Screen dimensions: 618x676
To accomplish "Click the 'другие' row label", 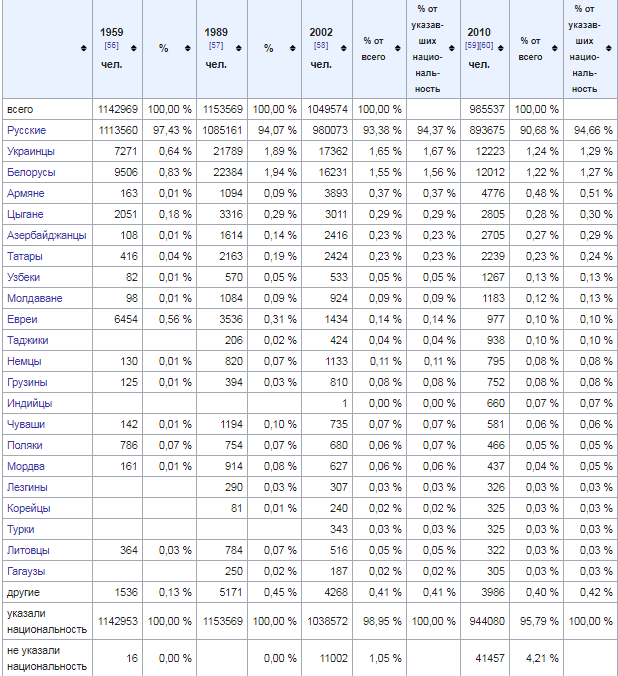I will coord(23,592).
